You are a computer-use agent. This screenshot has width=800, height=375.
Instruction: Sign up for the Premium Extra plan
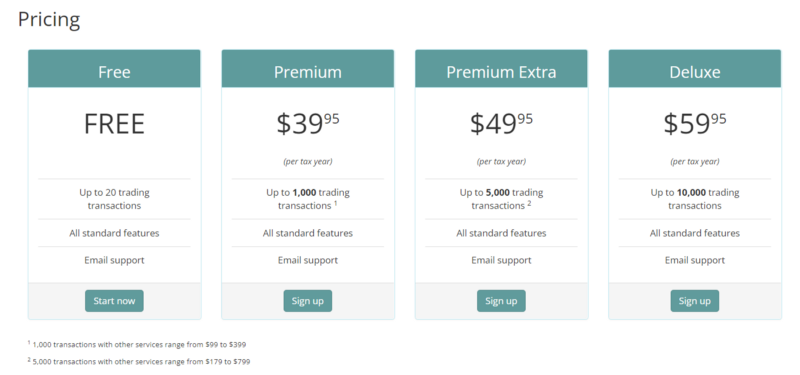(x=501, y=301)
